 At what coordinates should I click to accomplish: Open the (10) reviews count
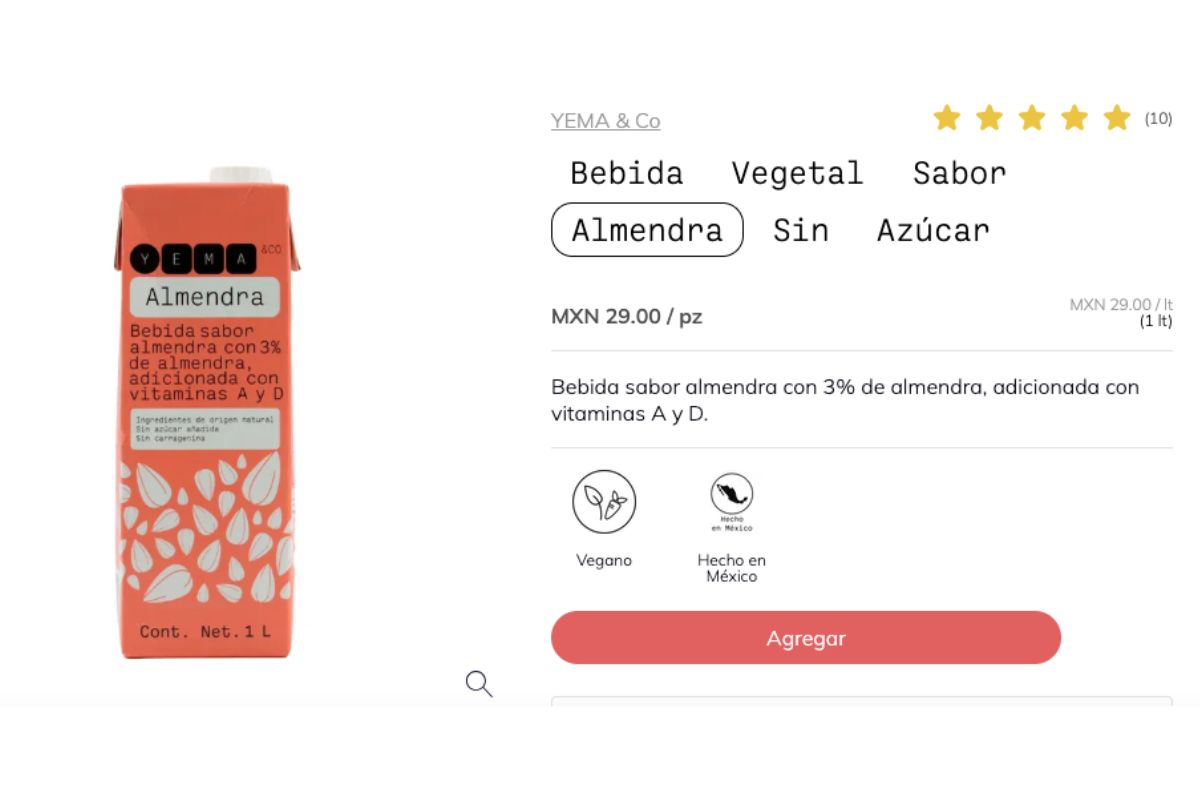point(1158,119)
